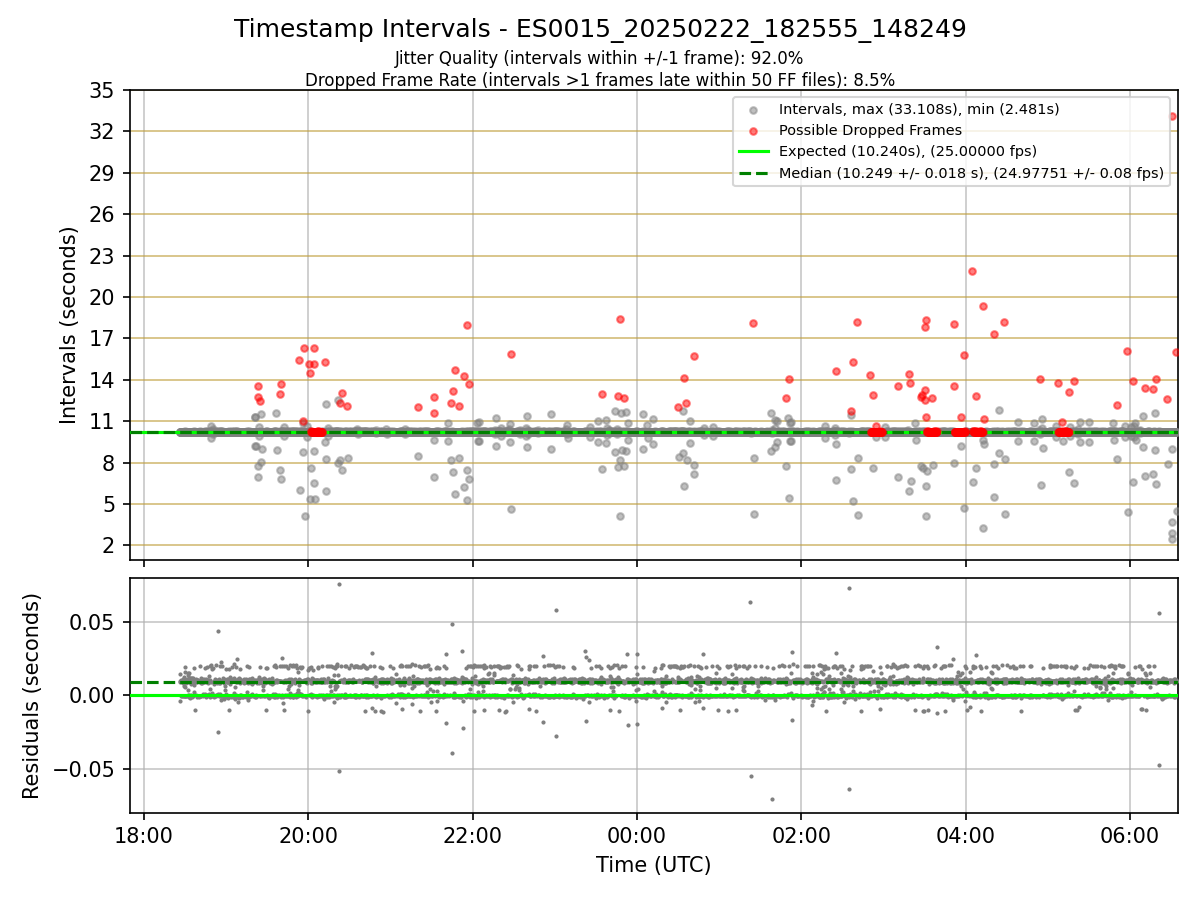This screenshot has height=900, width=1200.
Task: Click the solid green line sample in the legend
Action: tap(754, 152)
